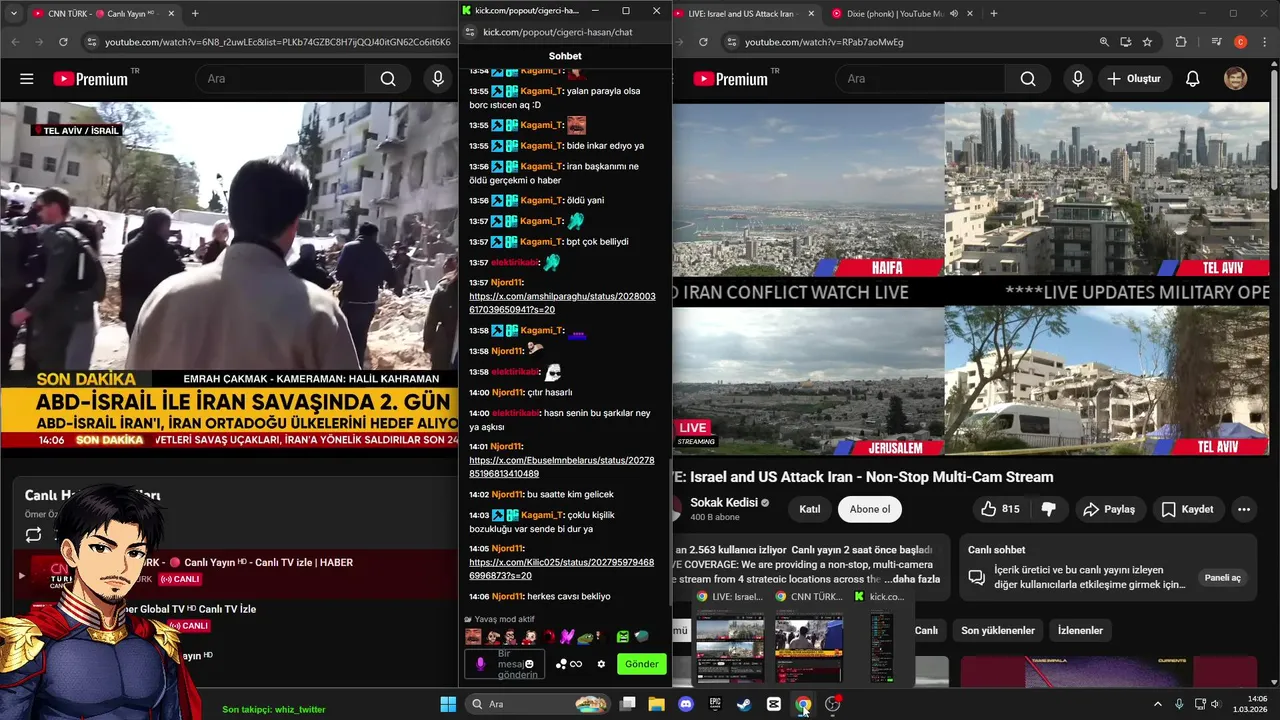Open YouTube guide menu in left window
Image resolution: width=1280 pixels, height=720 pixels.
point(27,79)
